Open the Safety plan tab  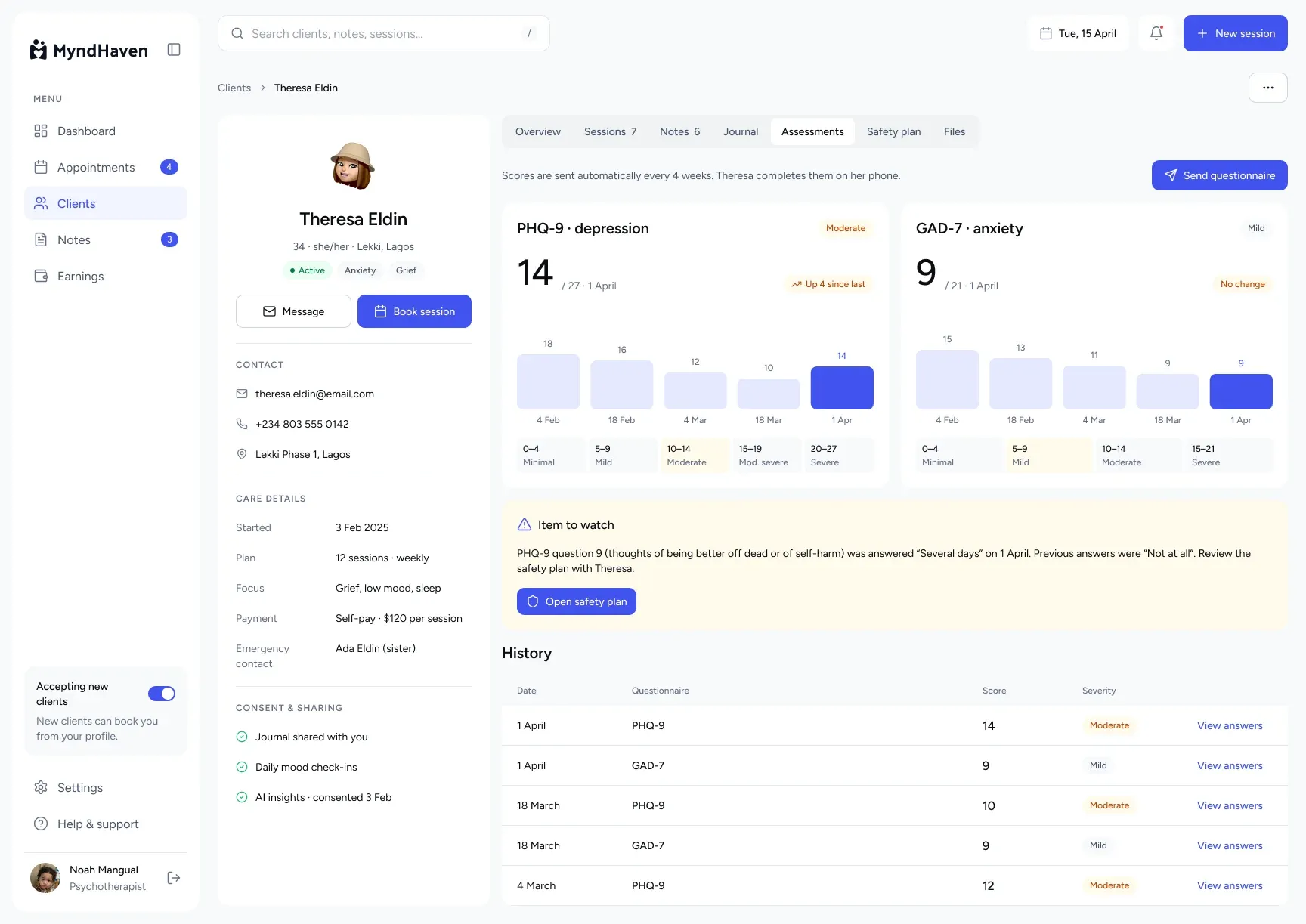coord(894,131)
